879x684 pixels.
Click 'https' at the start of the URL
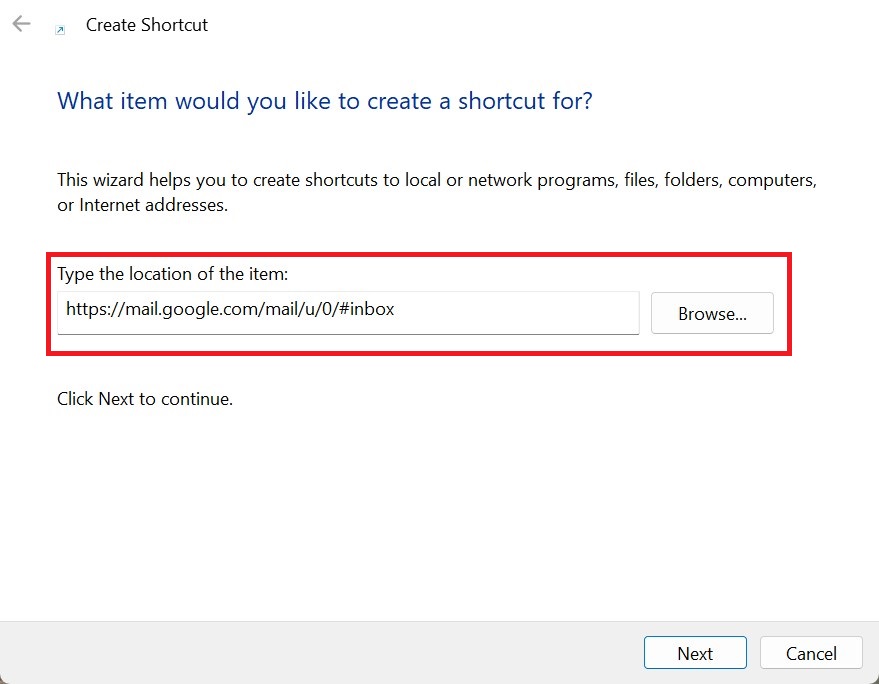pyautogui.click(x=84, y=310)
